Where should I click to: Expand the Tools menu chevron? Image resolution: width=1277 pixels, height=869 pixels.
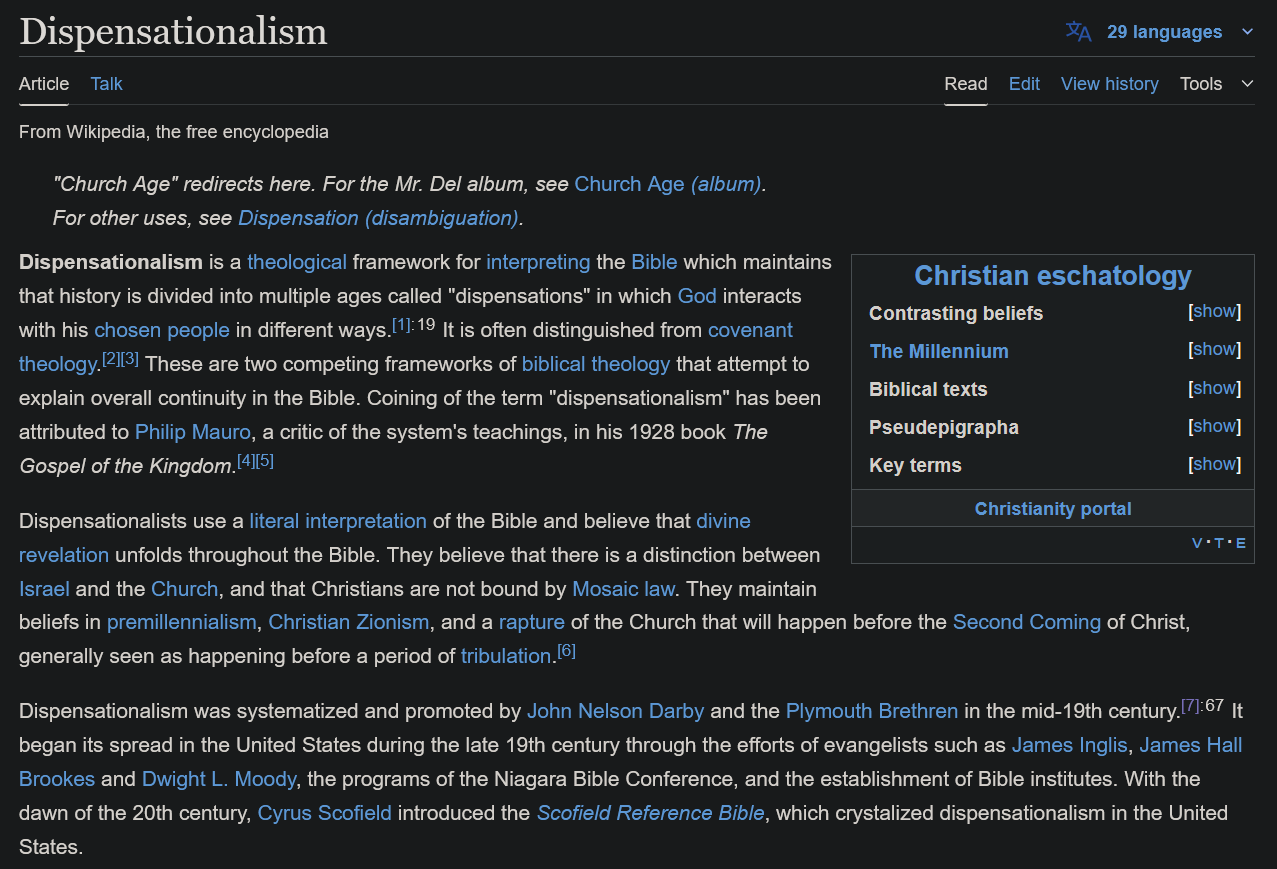point(1247,84)
